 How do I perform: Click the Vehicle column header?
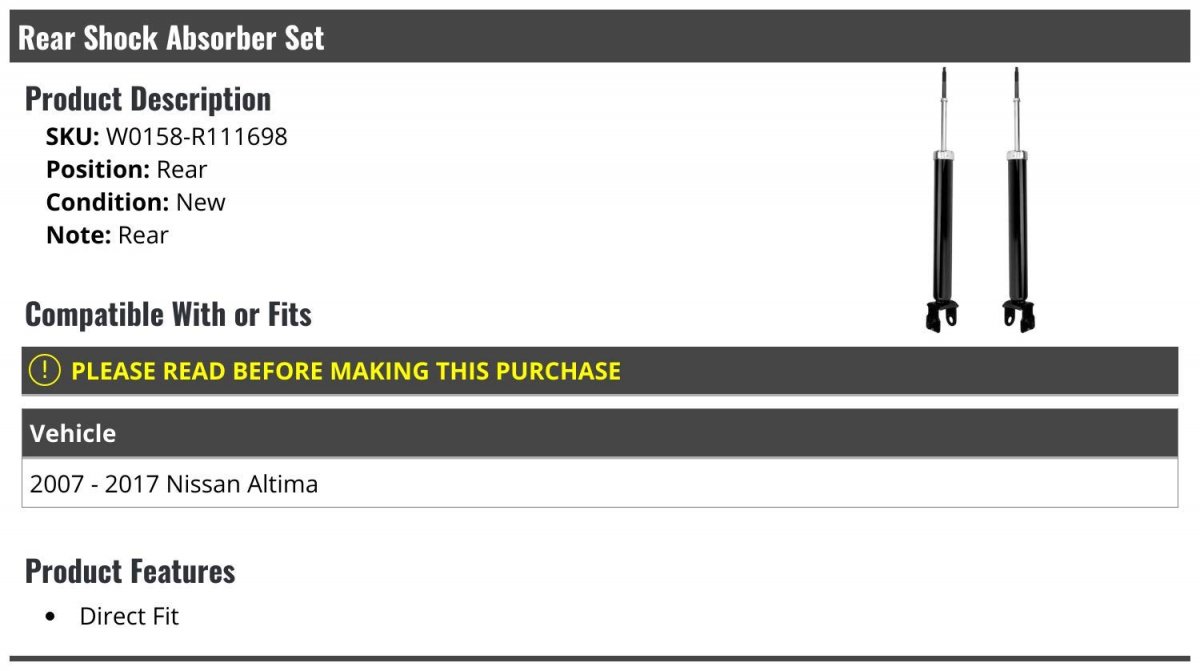click(73, 433)
